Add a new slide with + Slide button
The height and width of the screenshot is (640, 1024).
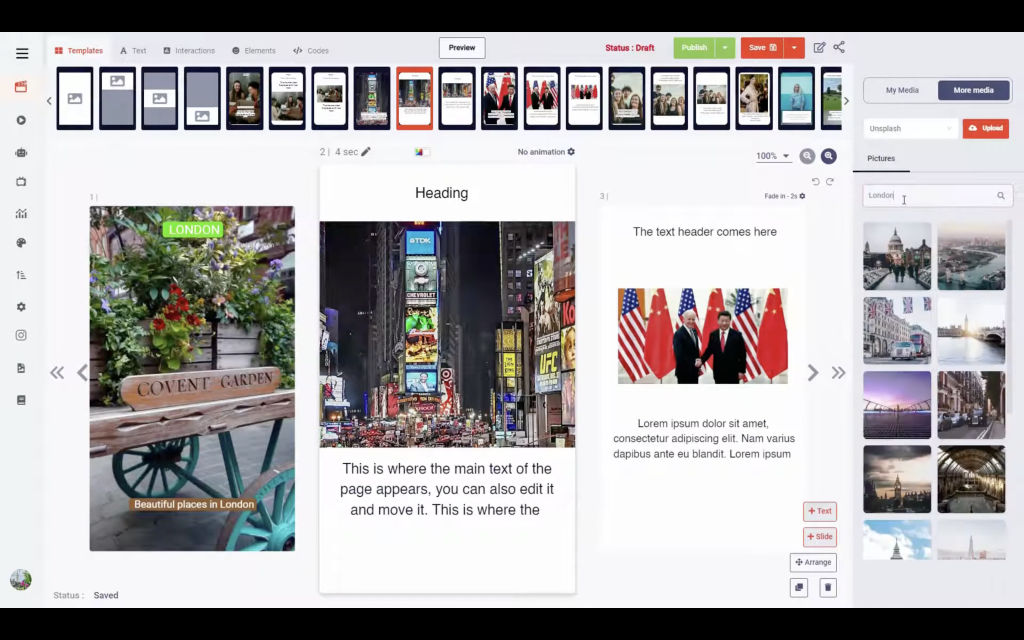pyautogui.click(x=820, y=537)
